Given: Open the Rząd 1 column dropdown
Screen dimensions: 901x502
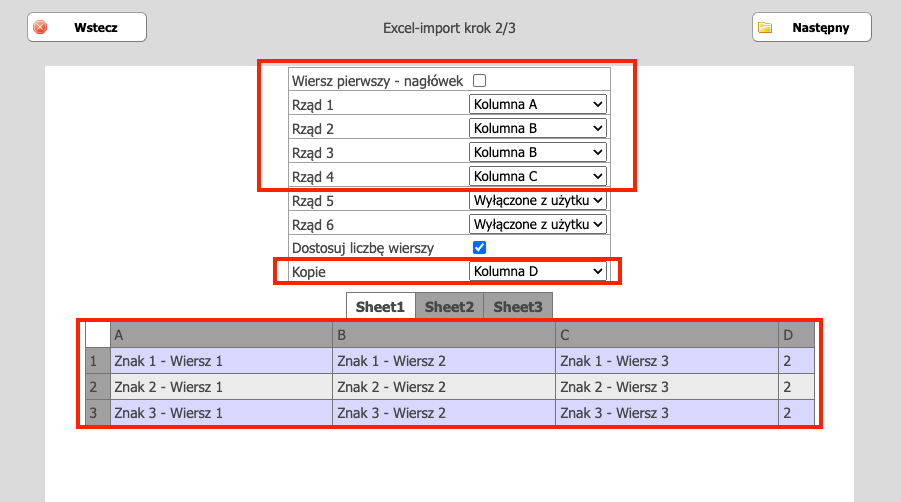Looking at the screenshot, I should click(x=537, y=104).
